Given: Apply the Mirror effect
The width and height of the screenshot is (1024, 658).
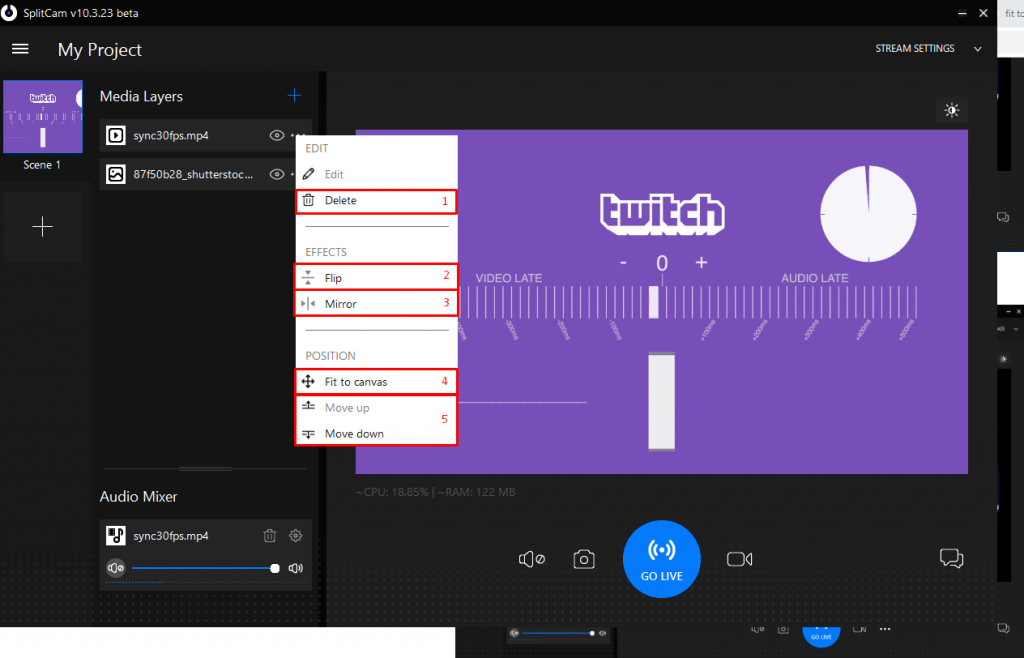Looking at the screenshot, I should [x=376, y=304].
